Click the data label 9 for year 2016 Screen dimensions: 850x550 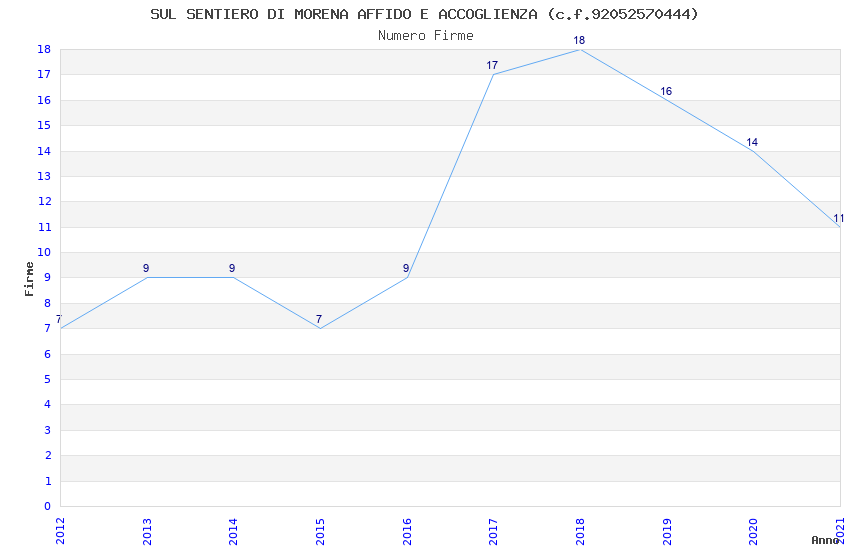click(x=405, y=268)
